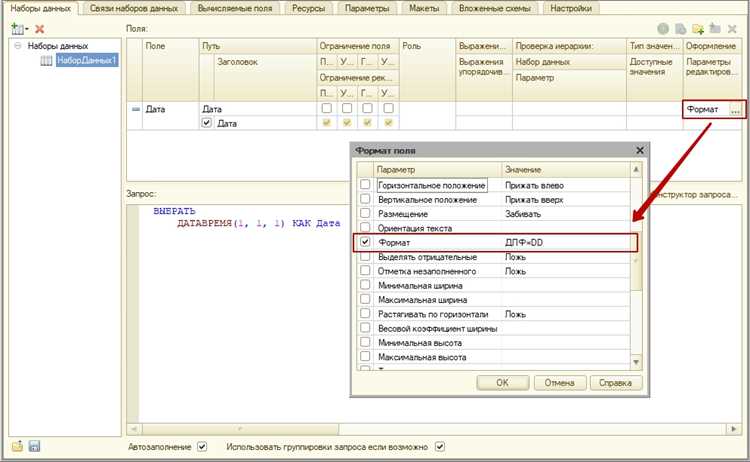Click the query horizontal scrollbar left arrow

pos(134,429)
